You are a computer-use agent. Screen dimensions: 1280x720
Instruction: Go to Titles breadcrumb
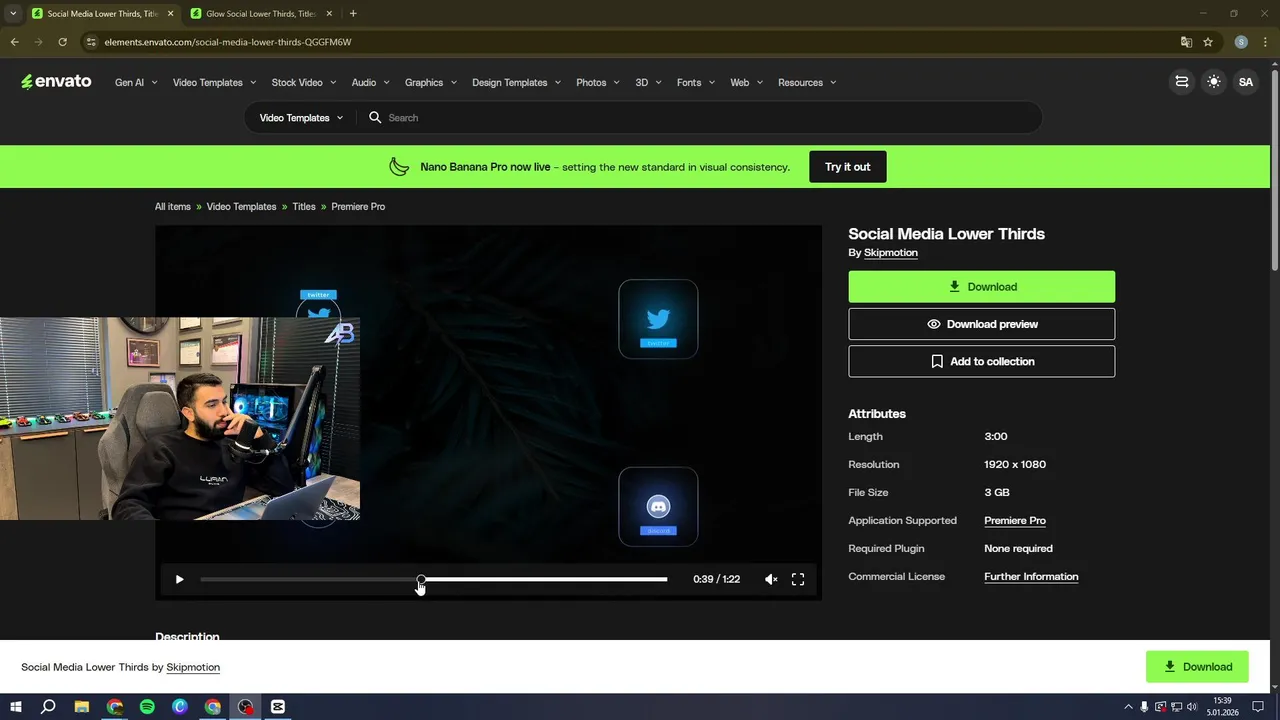(x=304, y=207)
